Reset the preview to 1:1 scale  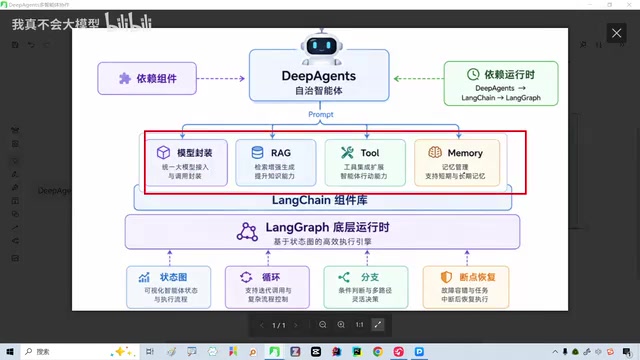click(x=359, y=325)
